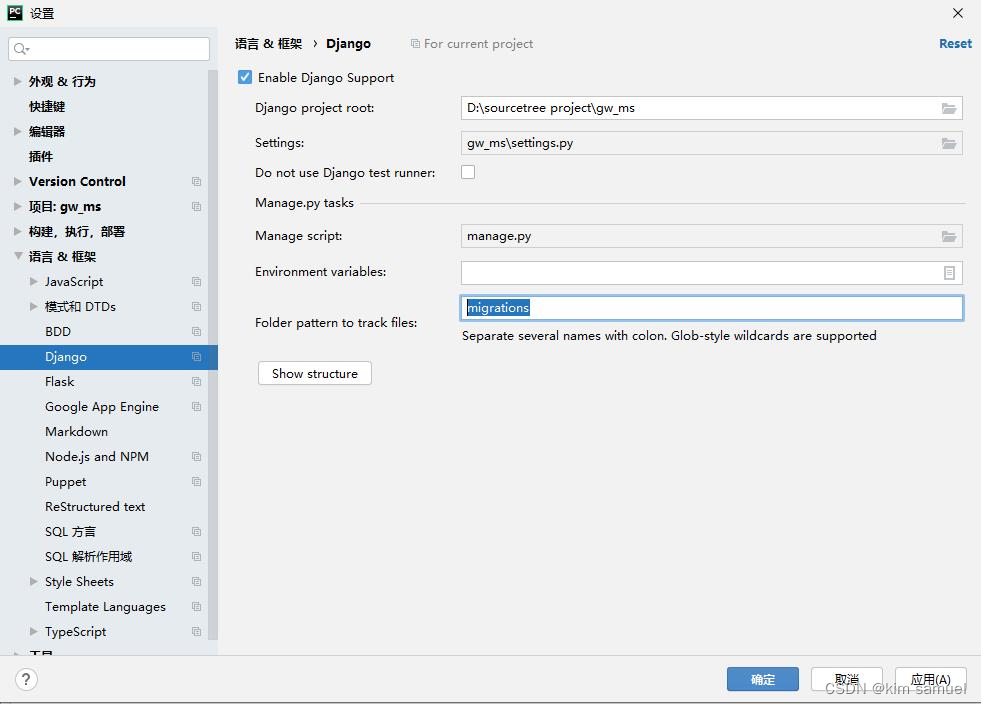Click the help question mark icon

pos(26,679)
